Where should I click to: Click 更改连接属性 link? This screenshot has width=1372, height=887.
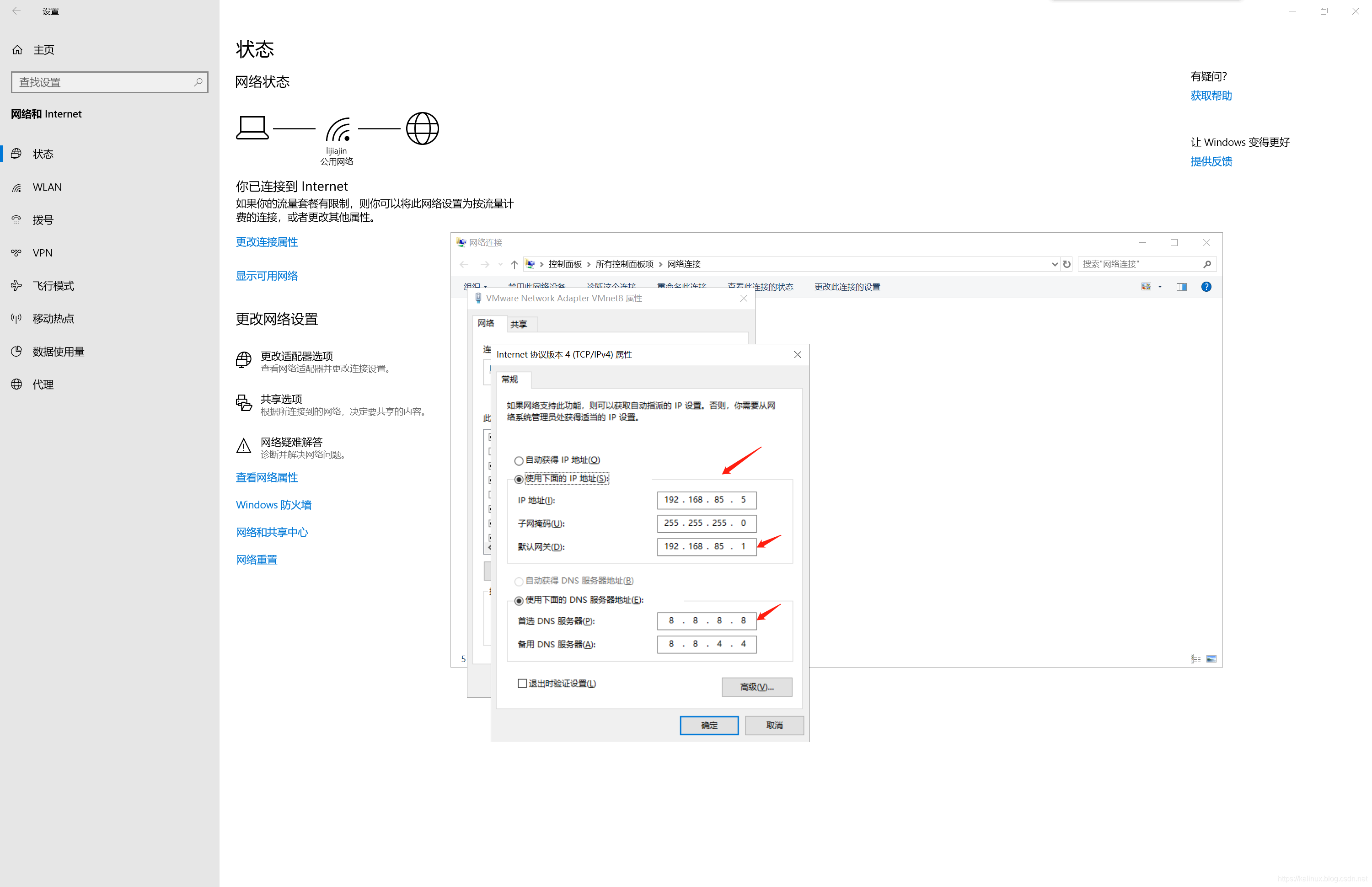point(267,242)
